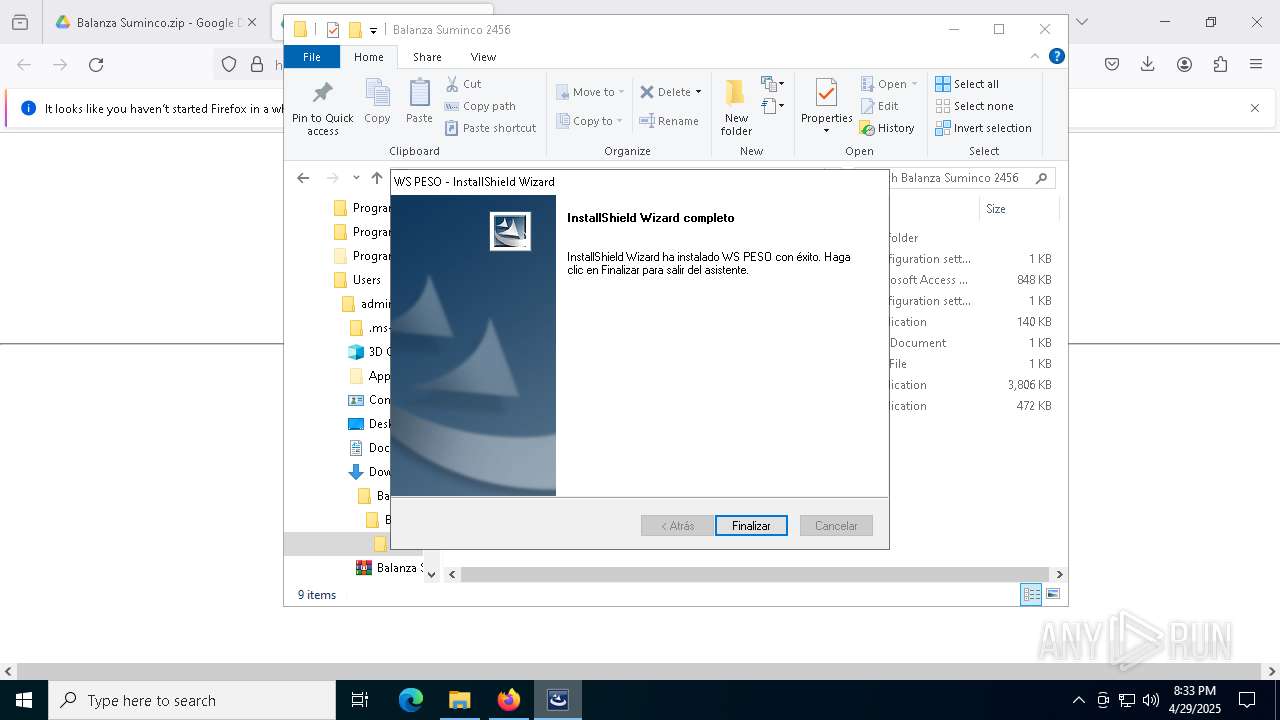The image size is (1280, 720).
Task: Click Paste shortcut in the ribbon
Action: tap(490, 128)
